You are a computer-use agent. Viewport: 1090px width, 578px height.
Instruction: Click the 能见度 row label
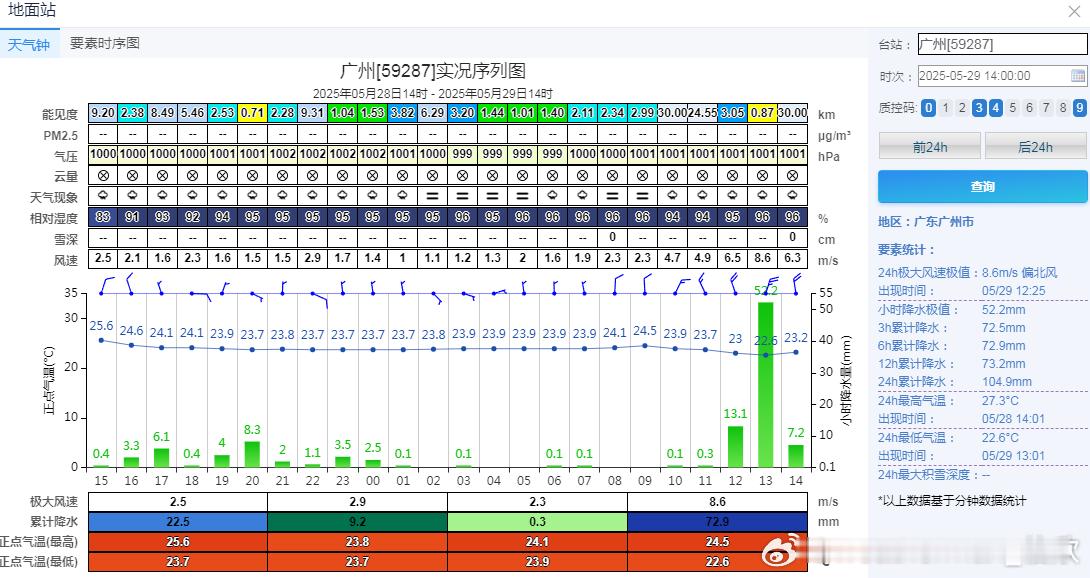pyautogui.click(x=60, y=114)
